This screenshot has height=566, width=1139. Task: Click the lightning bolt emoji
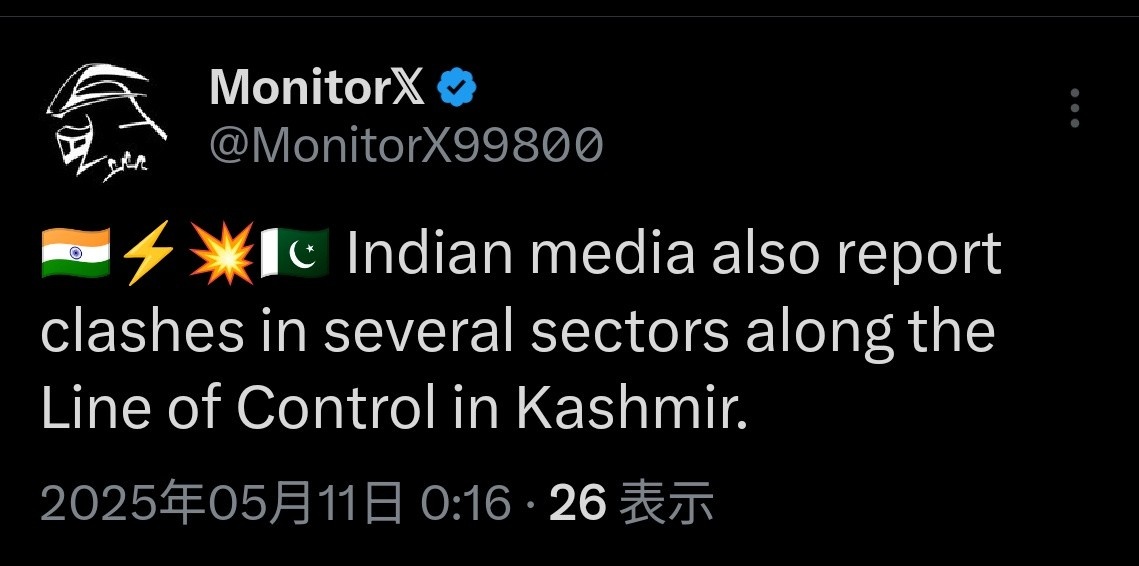[x=150, y=255]
